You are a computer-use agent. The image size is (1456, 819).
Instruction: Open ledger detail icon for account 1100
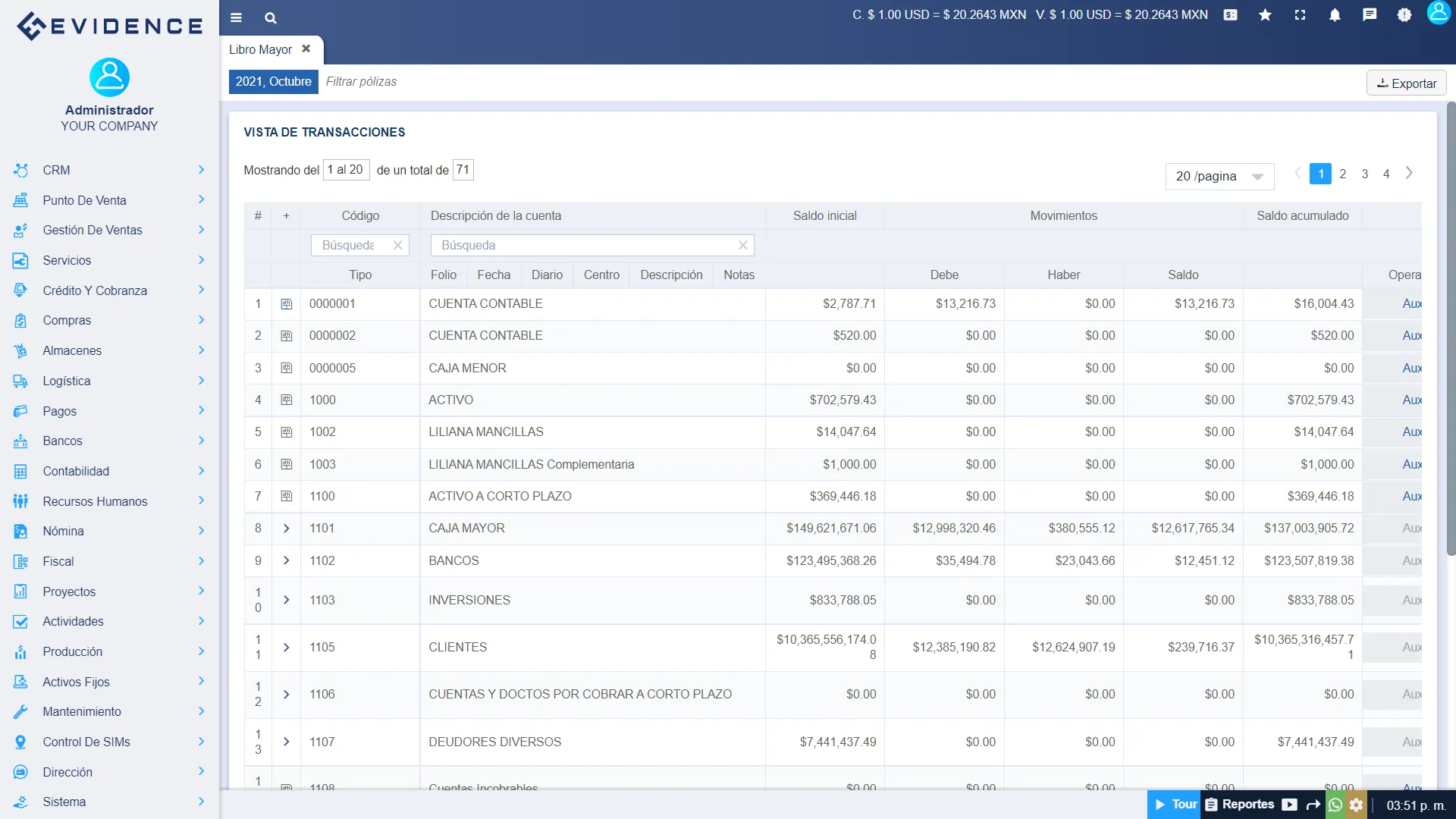(x=287, y=496)
